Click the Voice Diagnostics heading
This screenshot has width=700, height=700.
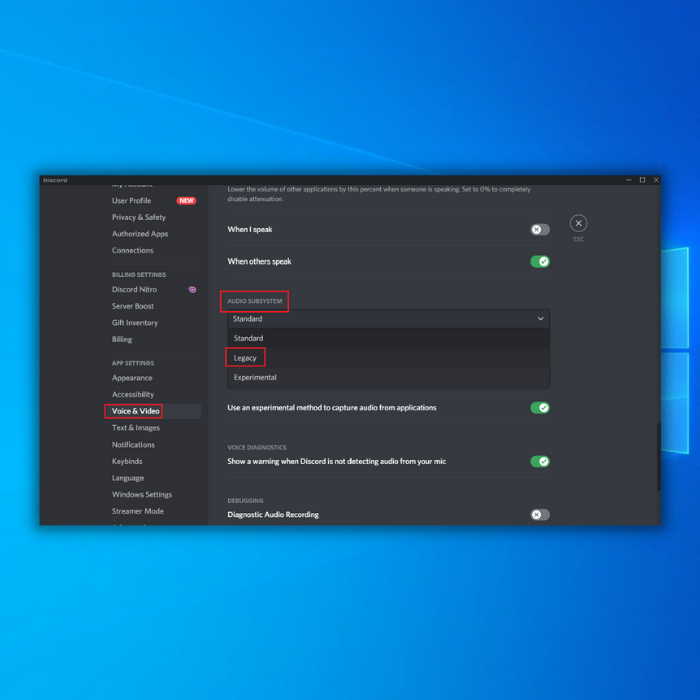(257, 447)
